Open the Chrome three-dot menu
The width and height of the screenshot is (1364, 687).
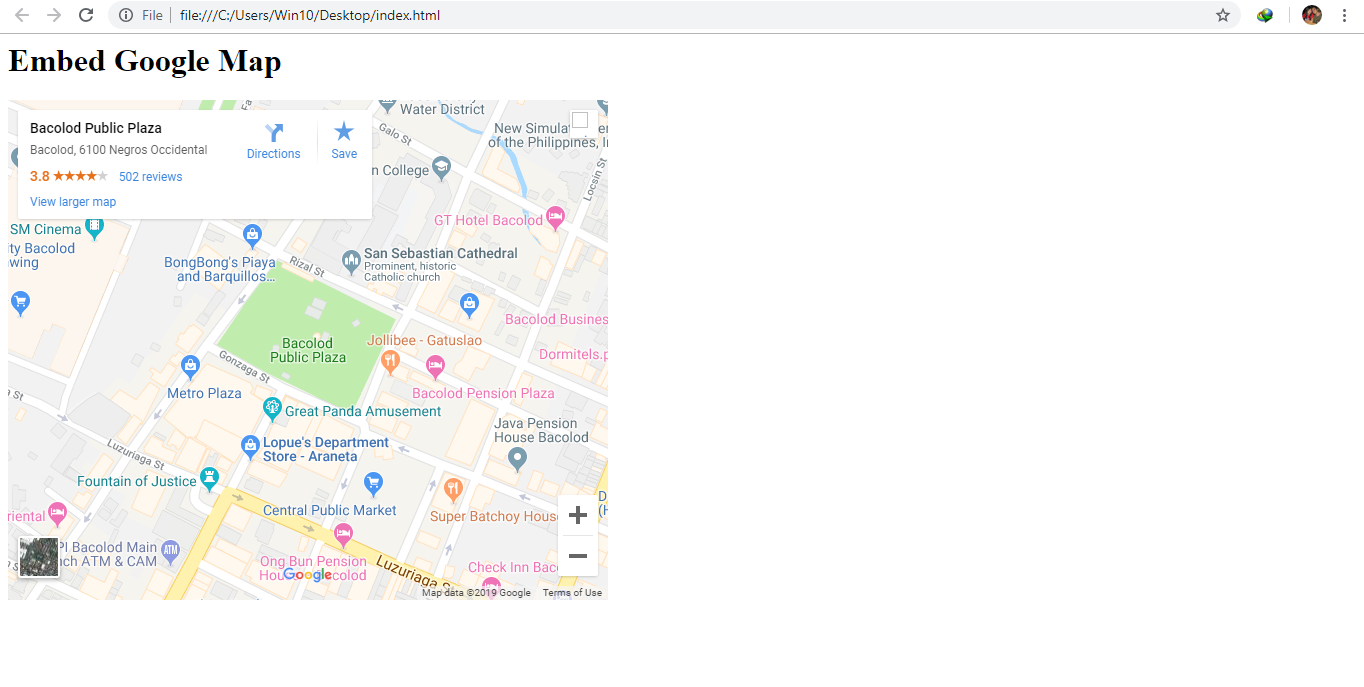1344,15
